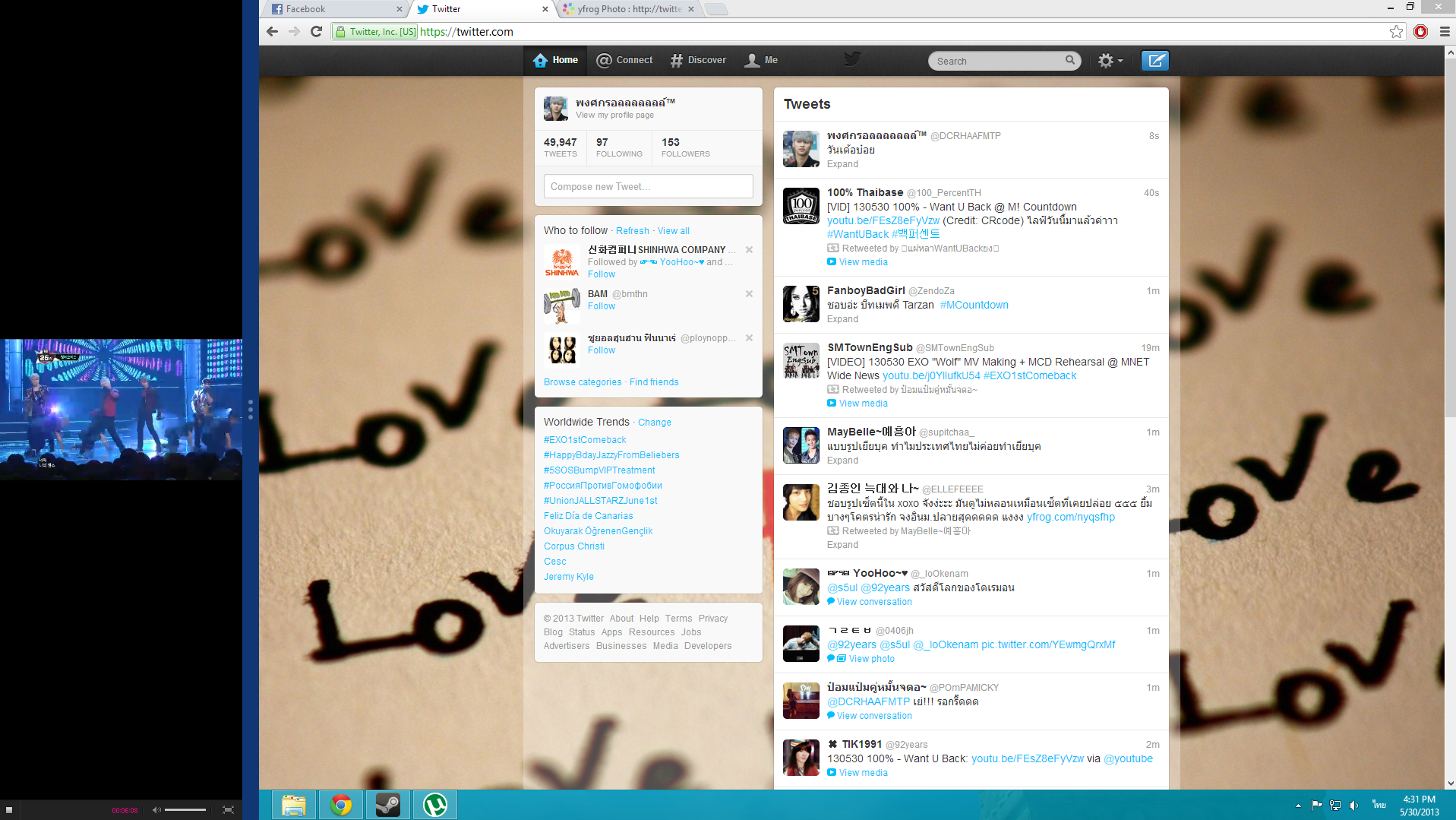Follow SHINHWA COMPANY
The height and width of the screenshot is (820, 1456).
602,274
